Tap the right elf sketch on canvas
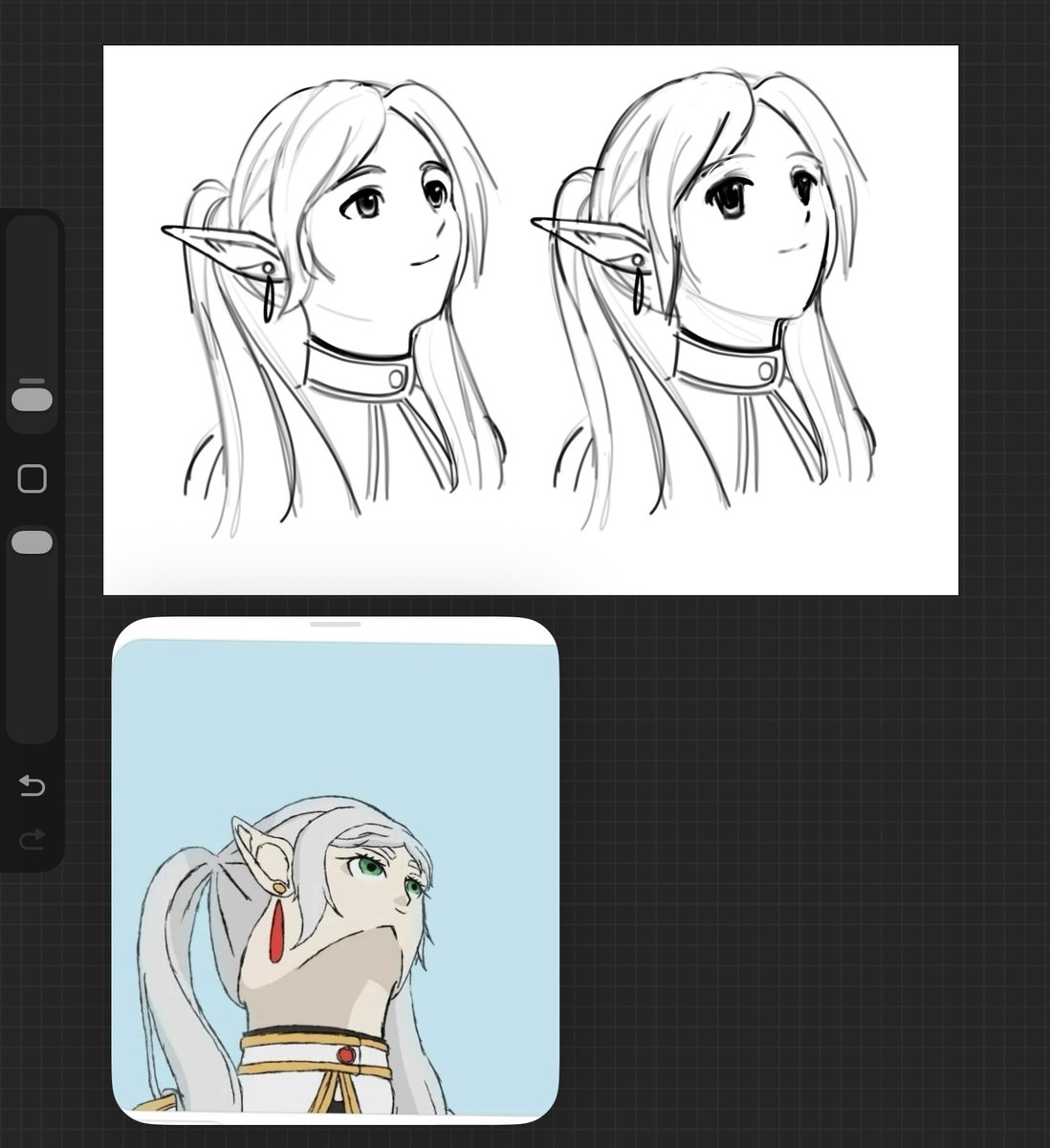The width and height of the screenshot is (1050, 1148). coord(705,298)
